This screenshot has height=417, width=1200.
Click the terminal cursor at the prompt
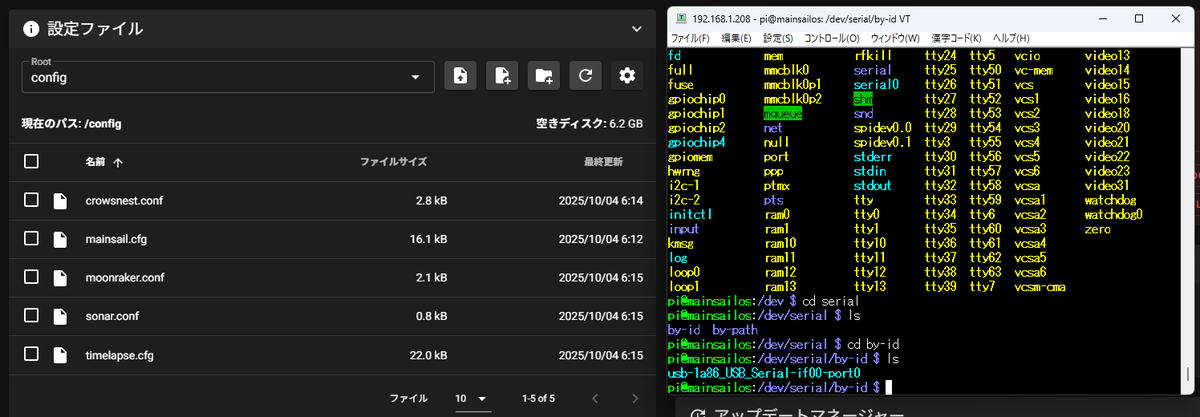(888, 386)
